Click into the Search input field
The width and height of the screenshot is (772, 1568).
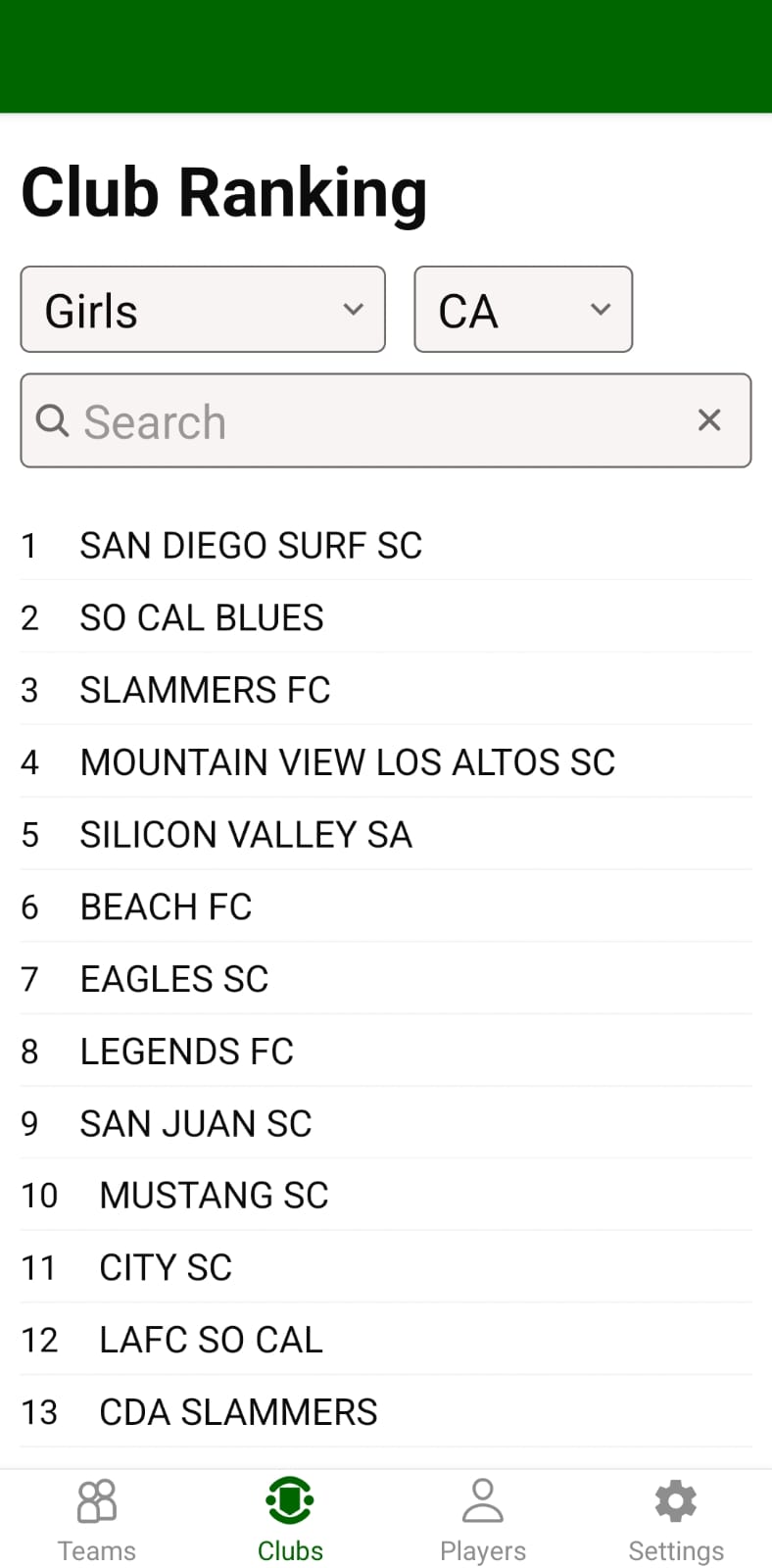click(372, 421)
